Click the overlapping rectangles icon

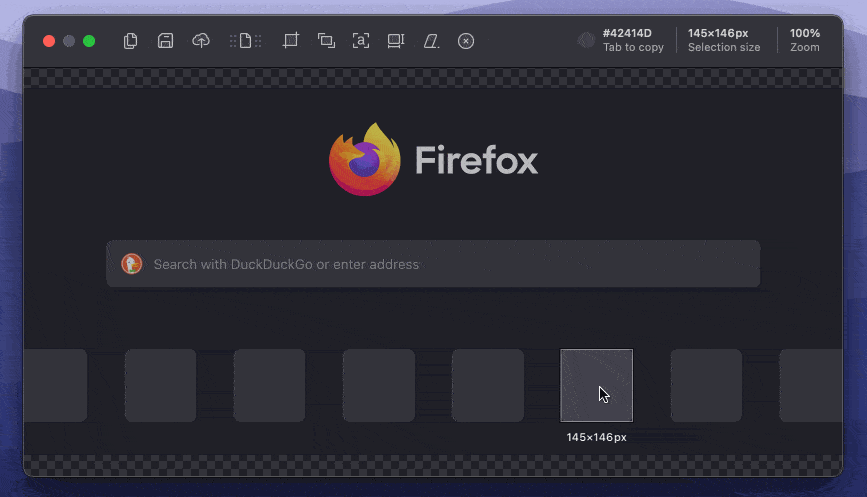pyautogui.click(x=326, y=41)
